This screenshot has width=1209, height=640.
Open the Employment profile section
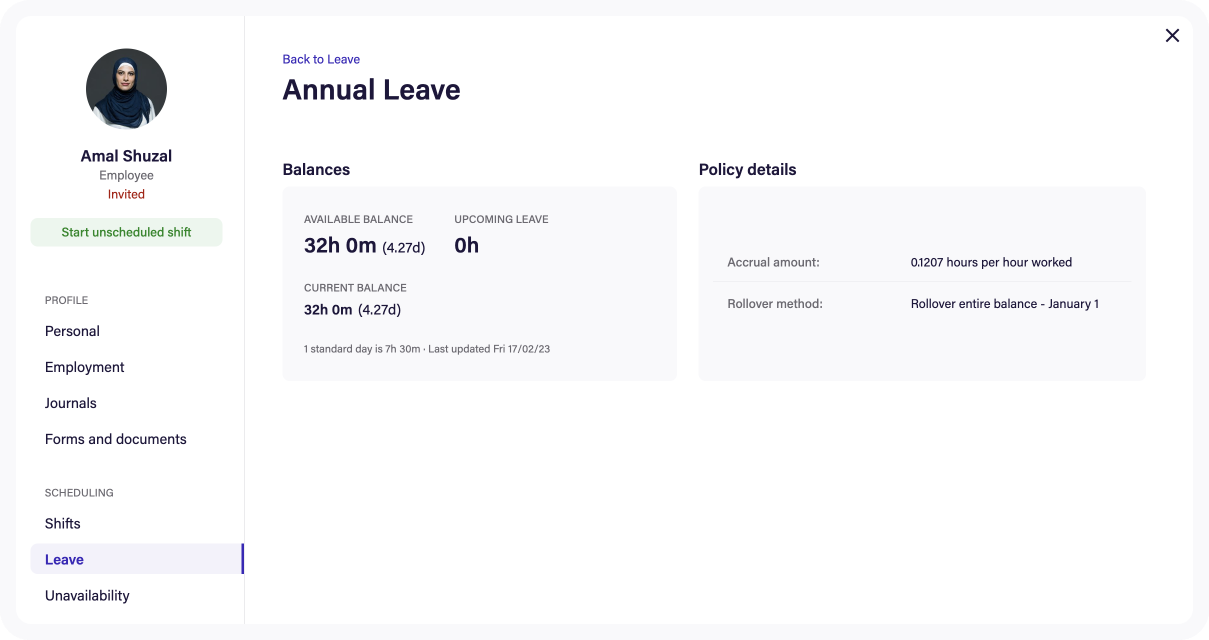[84, 367]
